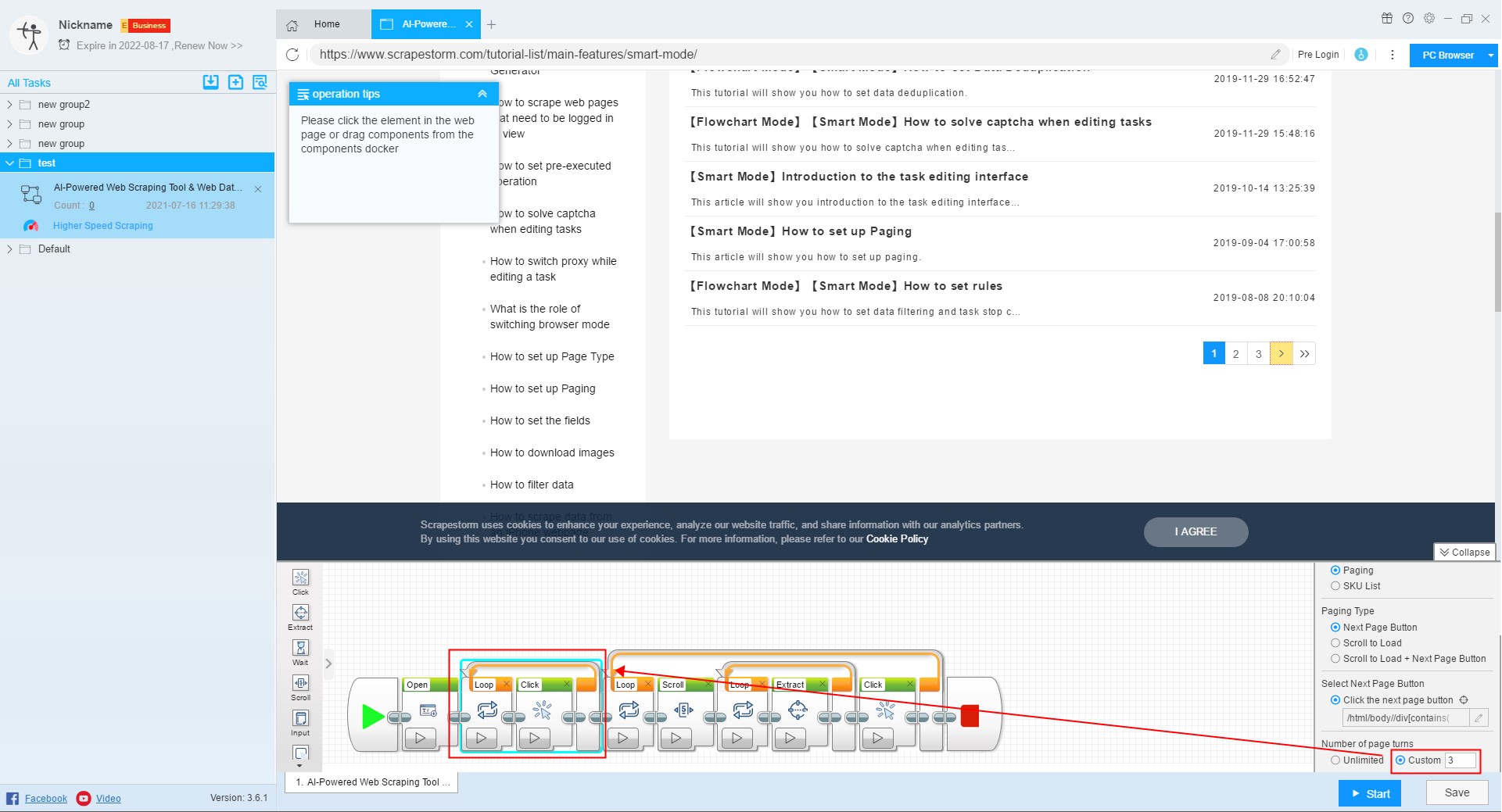Choose Next Page Button paging type
This screenshot has width=1502, height=812.
point(1335,628)
